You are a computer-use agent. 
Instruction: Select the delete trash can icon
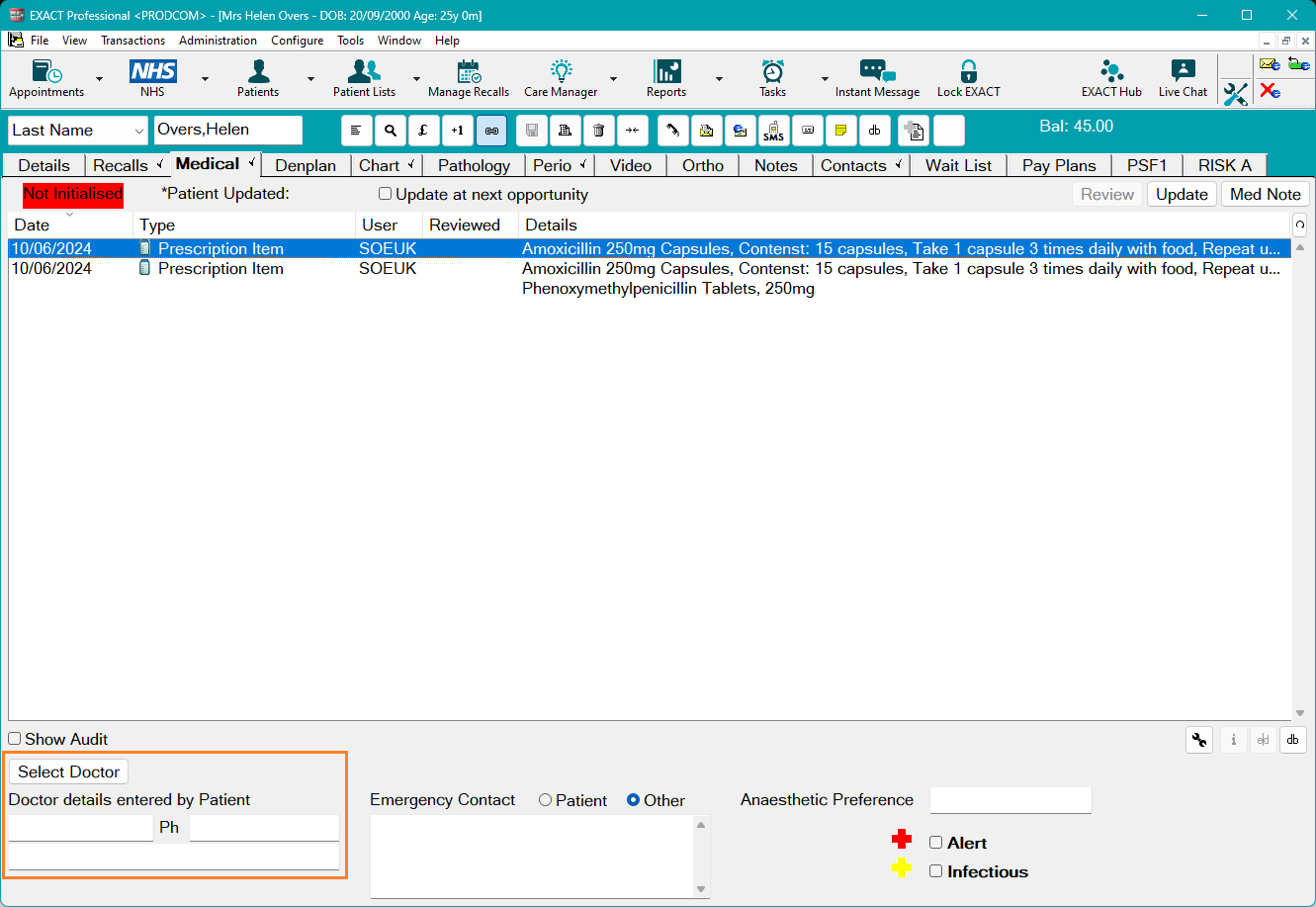tap(598, 130)
